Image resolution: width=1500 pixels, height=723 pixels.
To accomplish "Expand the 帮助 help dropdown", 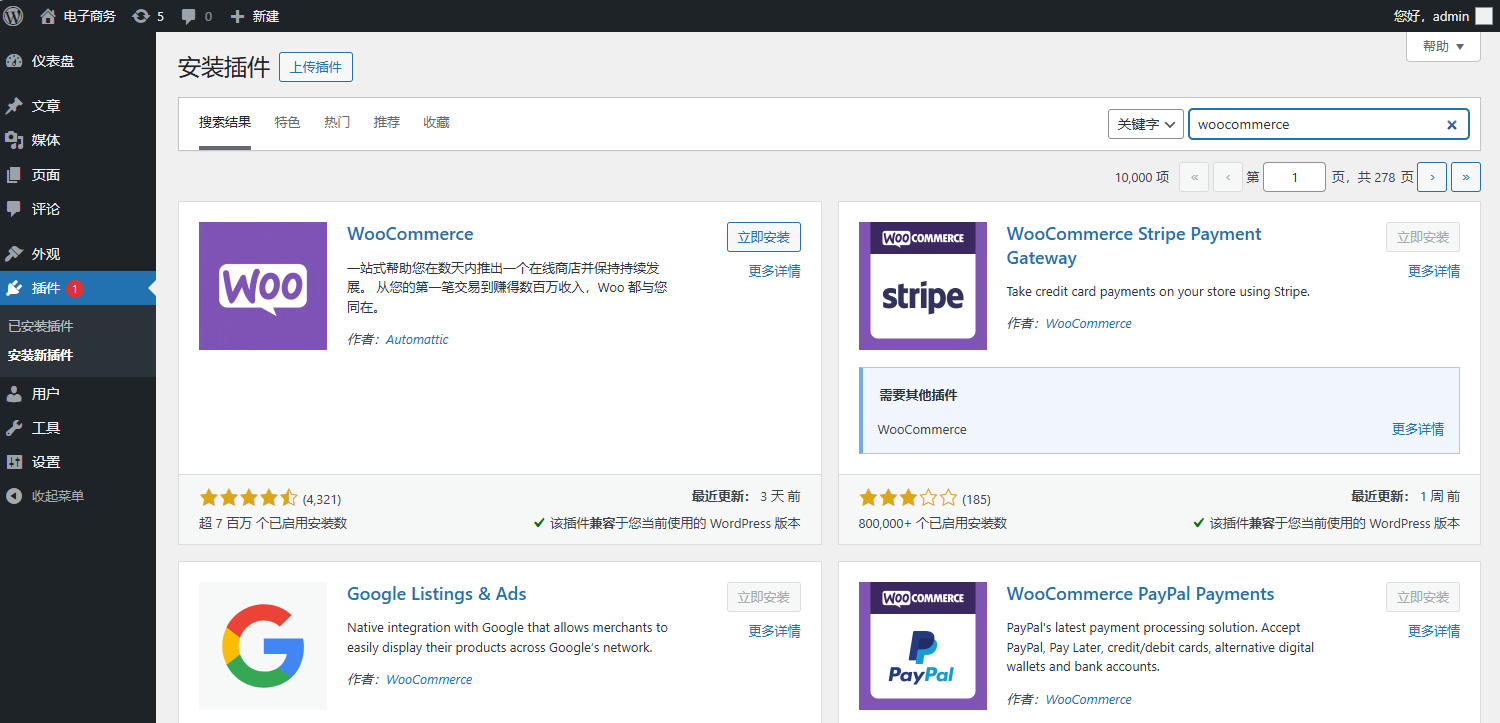I will pos(1443,46).
